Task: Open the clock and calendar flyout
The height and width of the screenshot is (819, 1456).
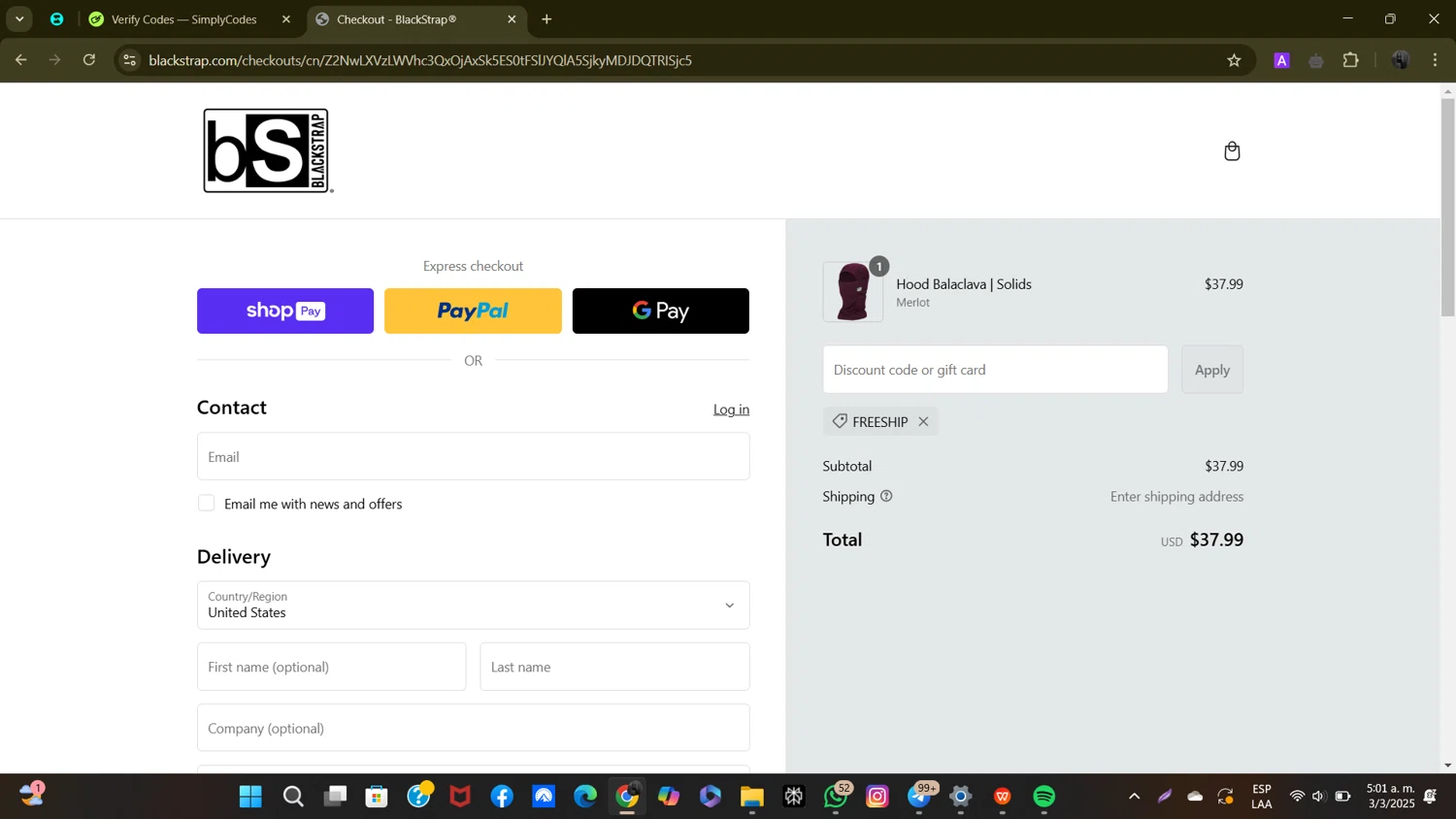Action: pyautogui.click(x=1390, y=796)
